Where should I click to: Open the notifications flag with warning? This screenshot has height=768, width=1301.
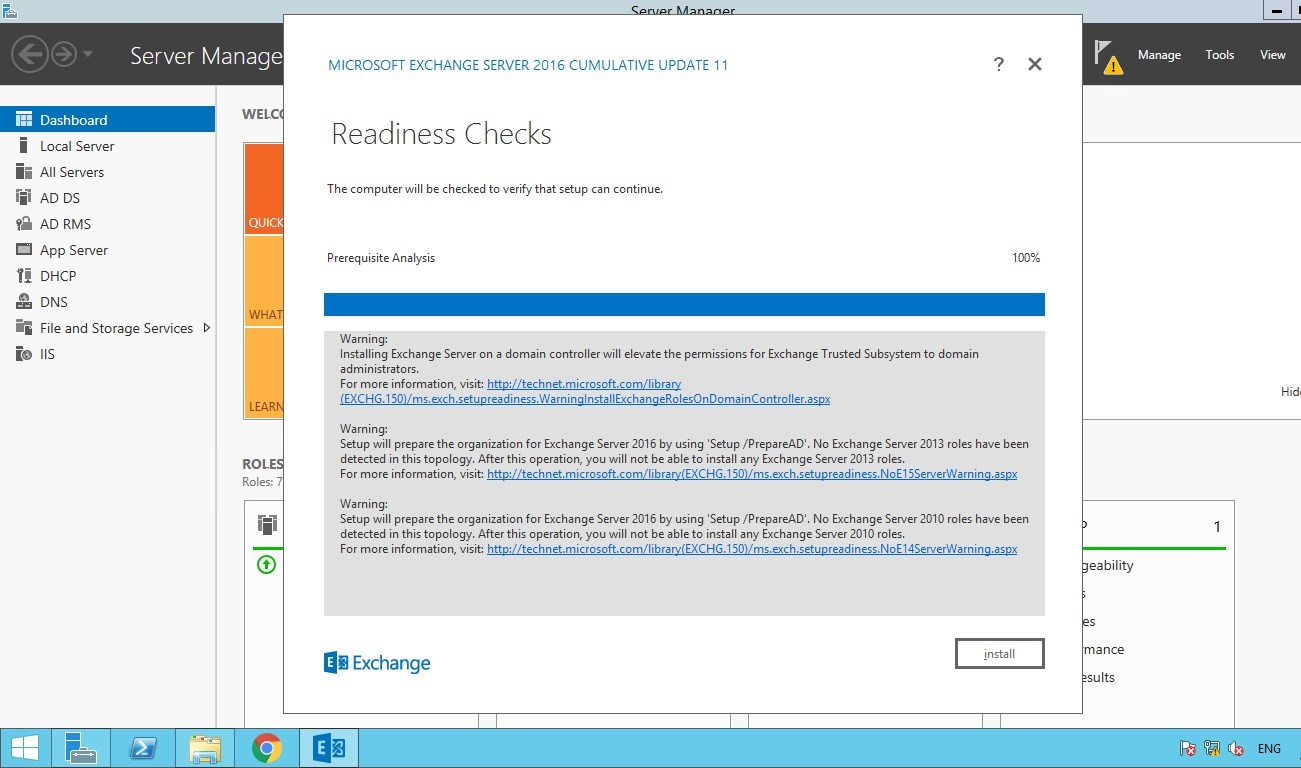click(1107, 56)
